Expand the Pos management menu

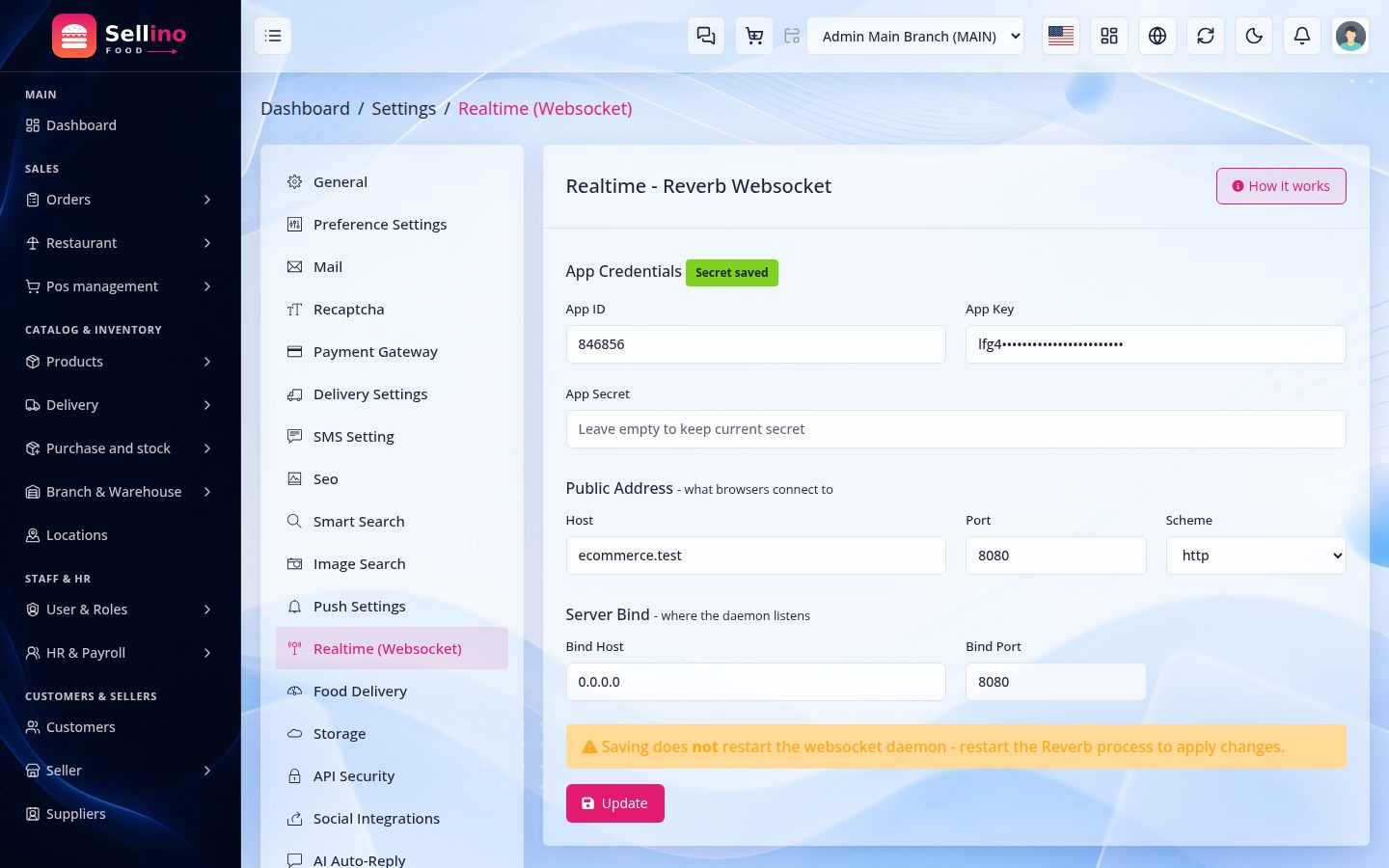[120, 286]
